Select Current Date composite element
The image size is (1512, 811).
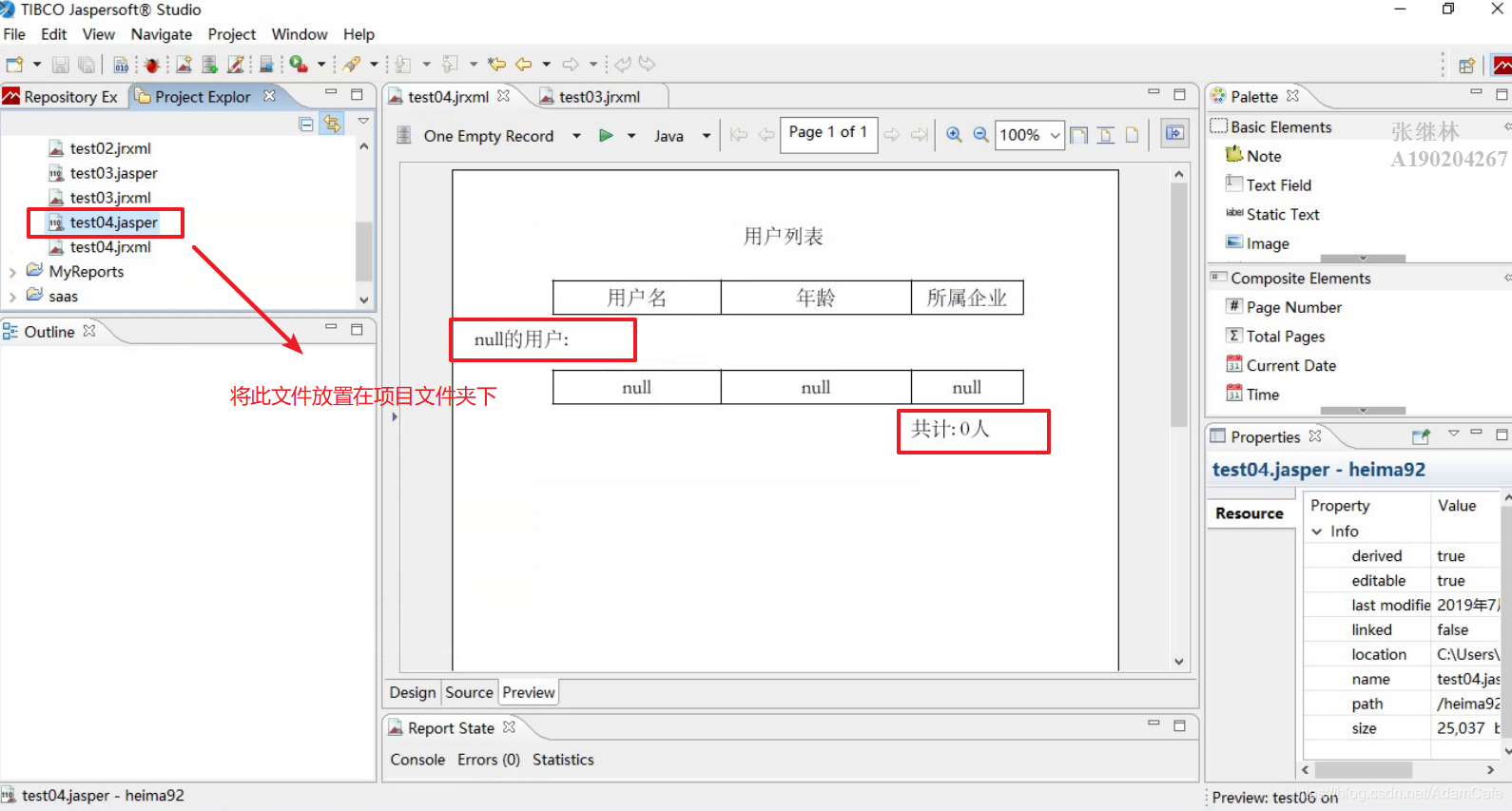click(1281, 365)
